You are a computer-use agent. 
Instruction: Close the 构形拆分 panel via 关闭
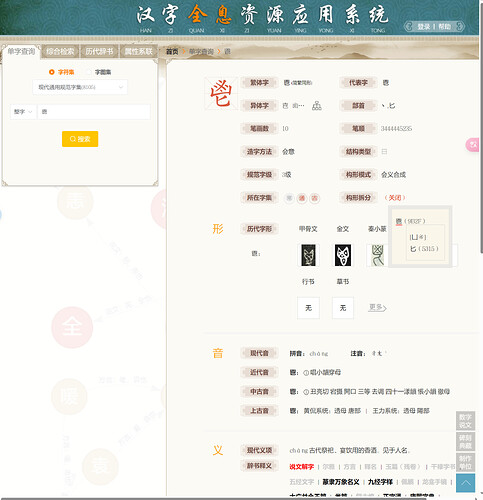click(395, 198)
